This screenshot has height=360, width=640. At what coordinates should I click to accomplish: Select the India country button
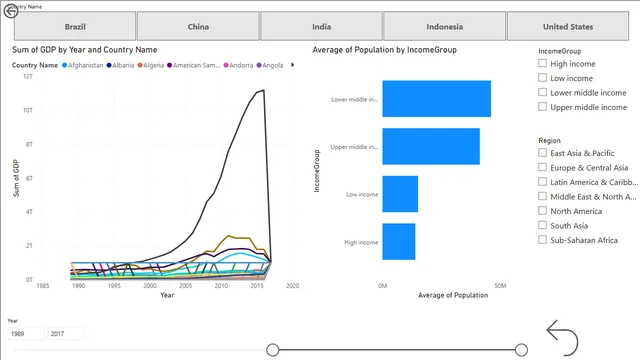[x=322, y=27]
